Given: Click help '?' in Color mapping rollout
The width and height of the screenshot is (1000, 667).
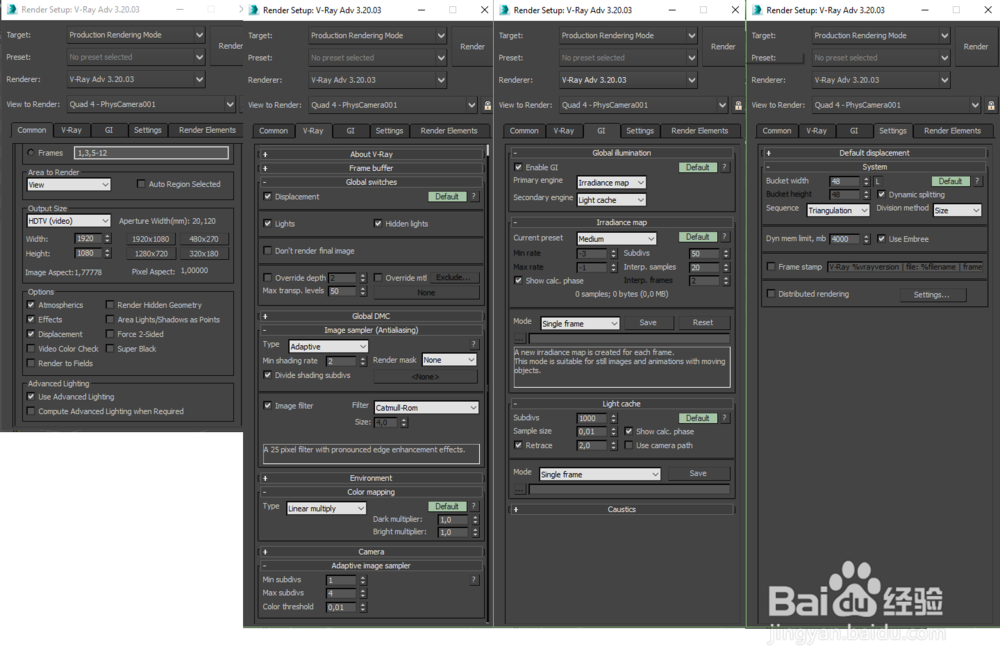Looking at the screenshot, I should click(473, 506).
